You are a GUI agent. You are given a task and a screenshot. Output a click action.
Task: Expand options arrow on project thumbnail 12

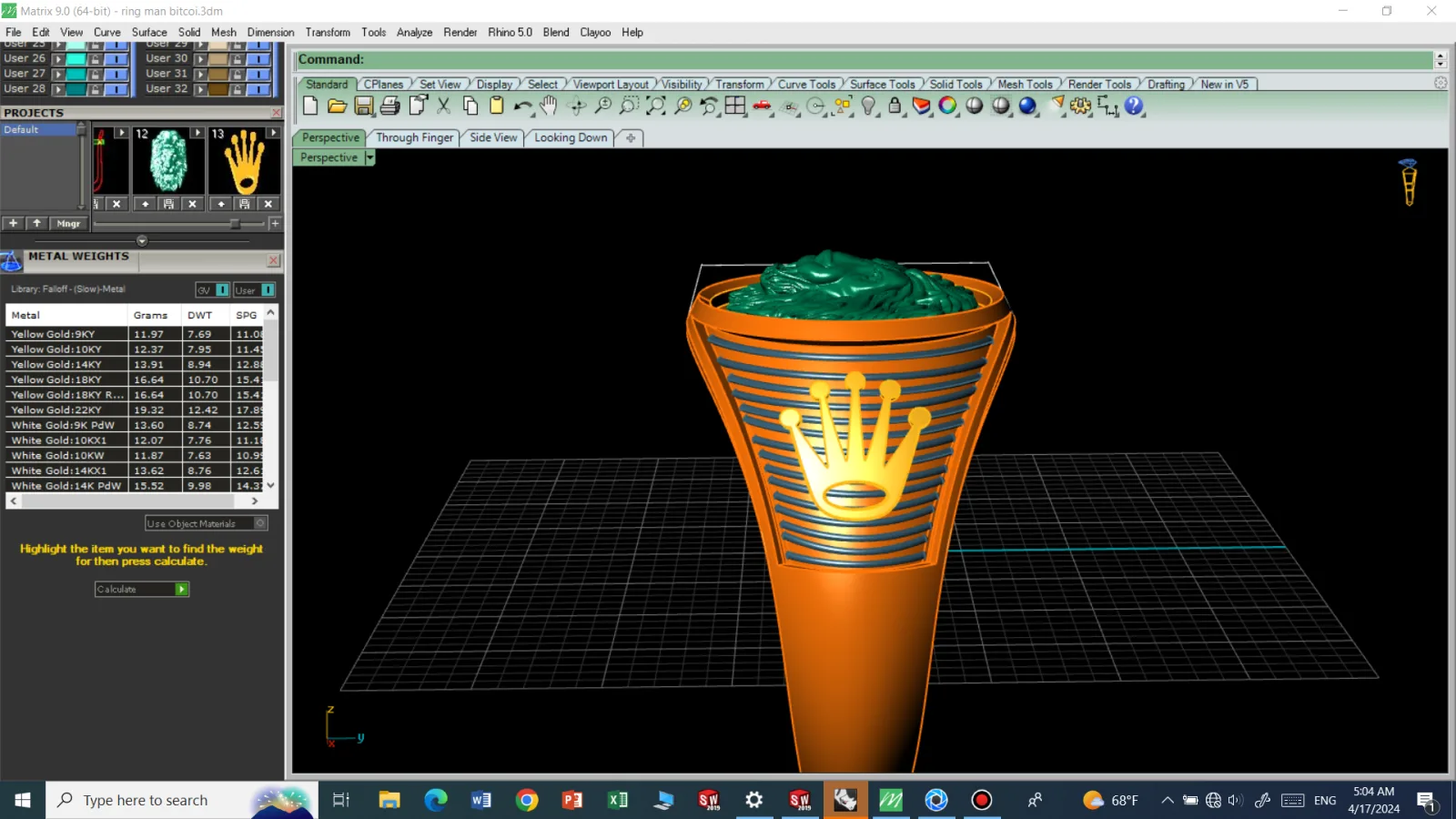197,133
